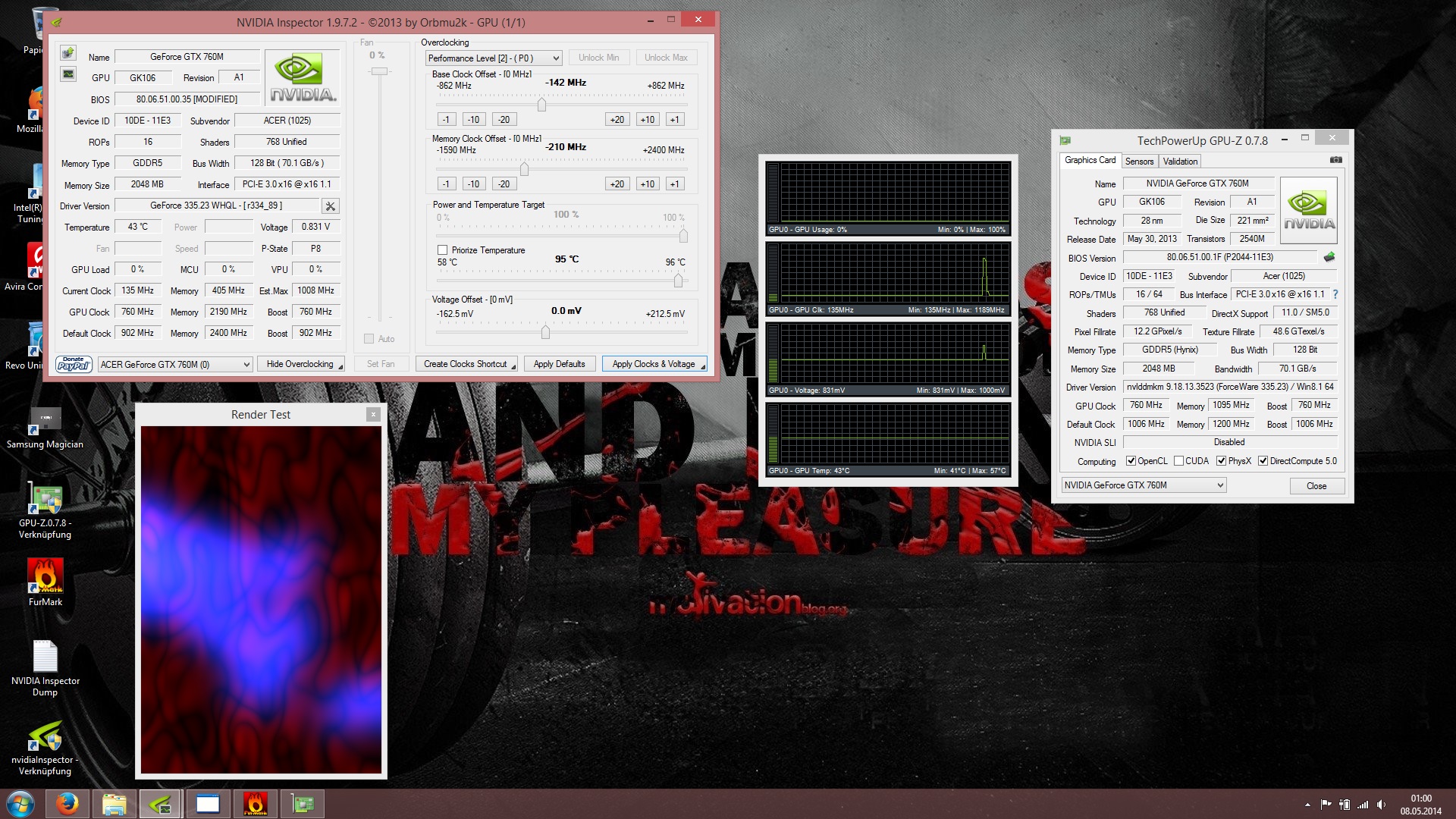Click the NVIDIA logo in NVIDIA Inspector

click(x=303, y=78)
